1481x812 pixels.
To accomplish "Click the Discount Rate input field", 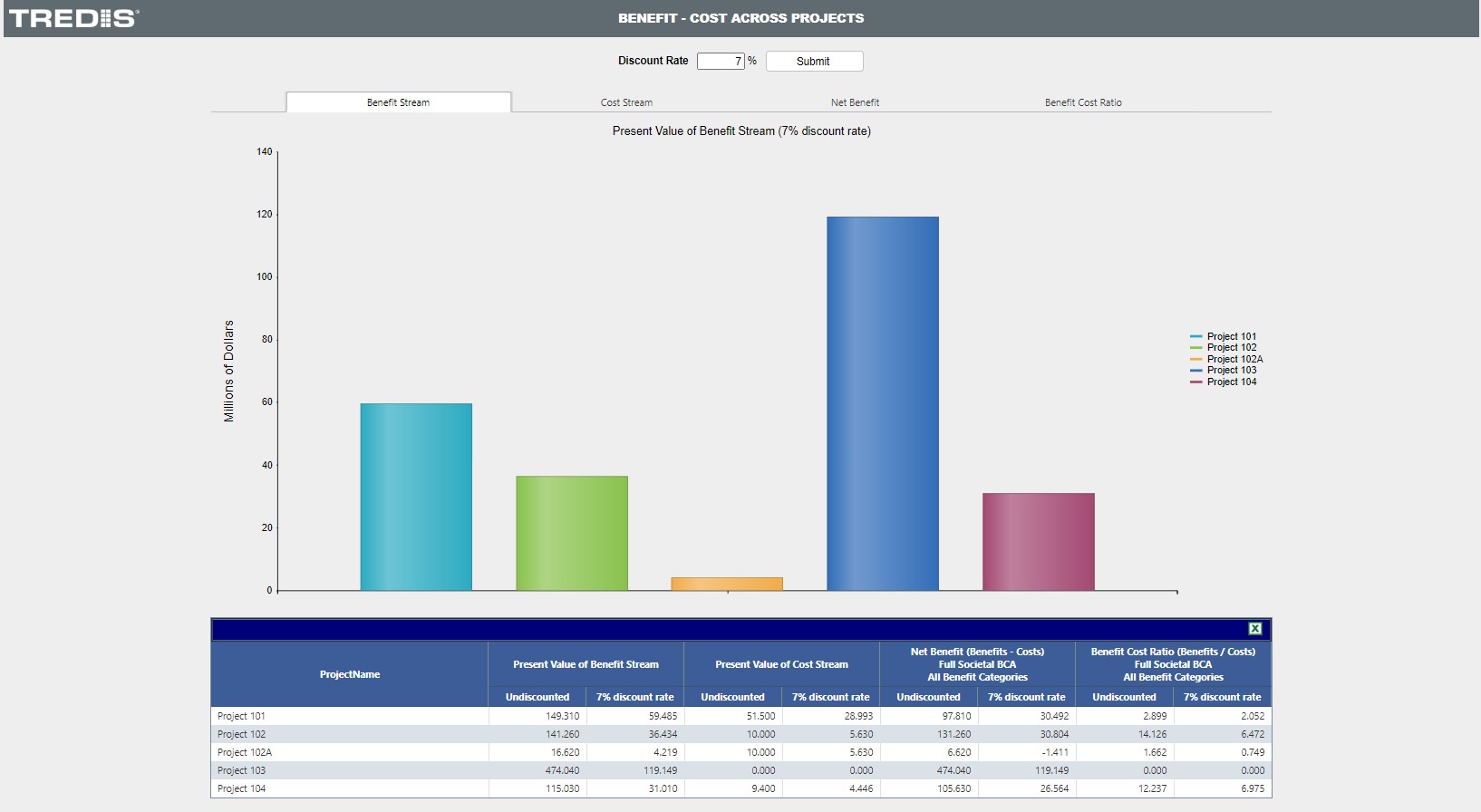I will [x=720, y=61].
